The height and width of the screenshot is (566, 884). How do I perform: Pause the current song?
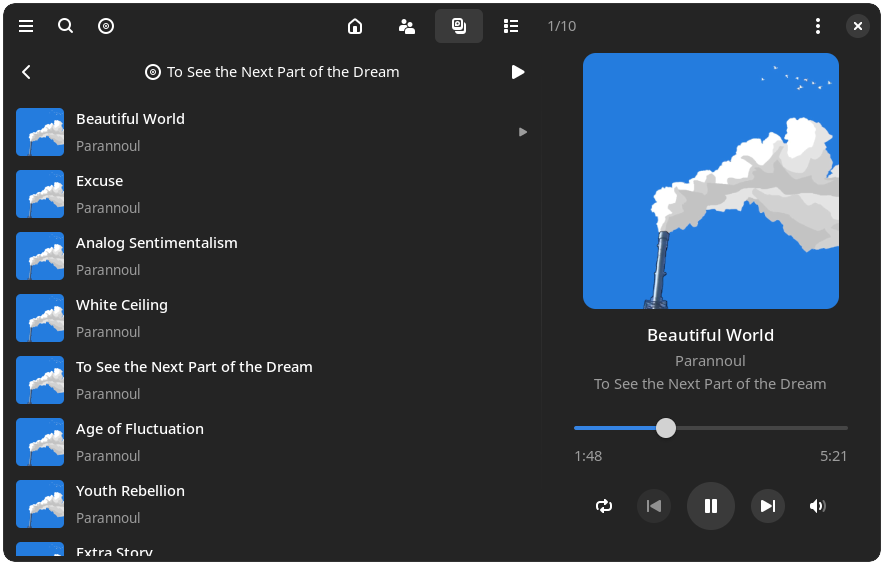click(x=711, y=506)
